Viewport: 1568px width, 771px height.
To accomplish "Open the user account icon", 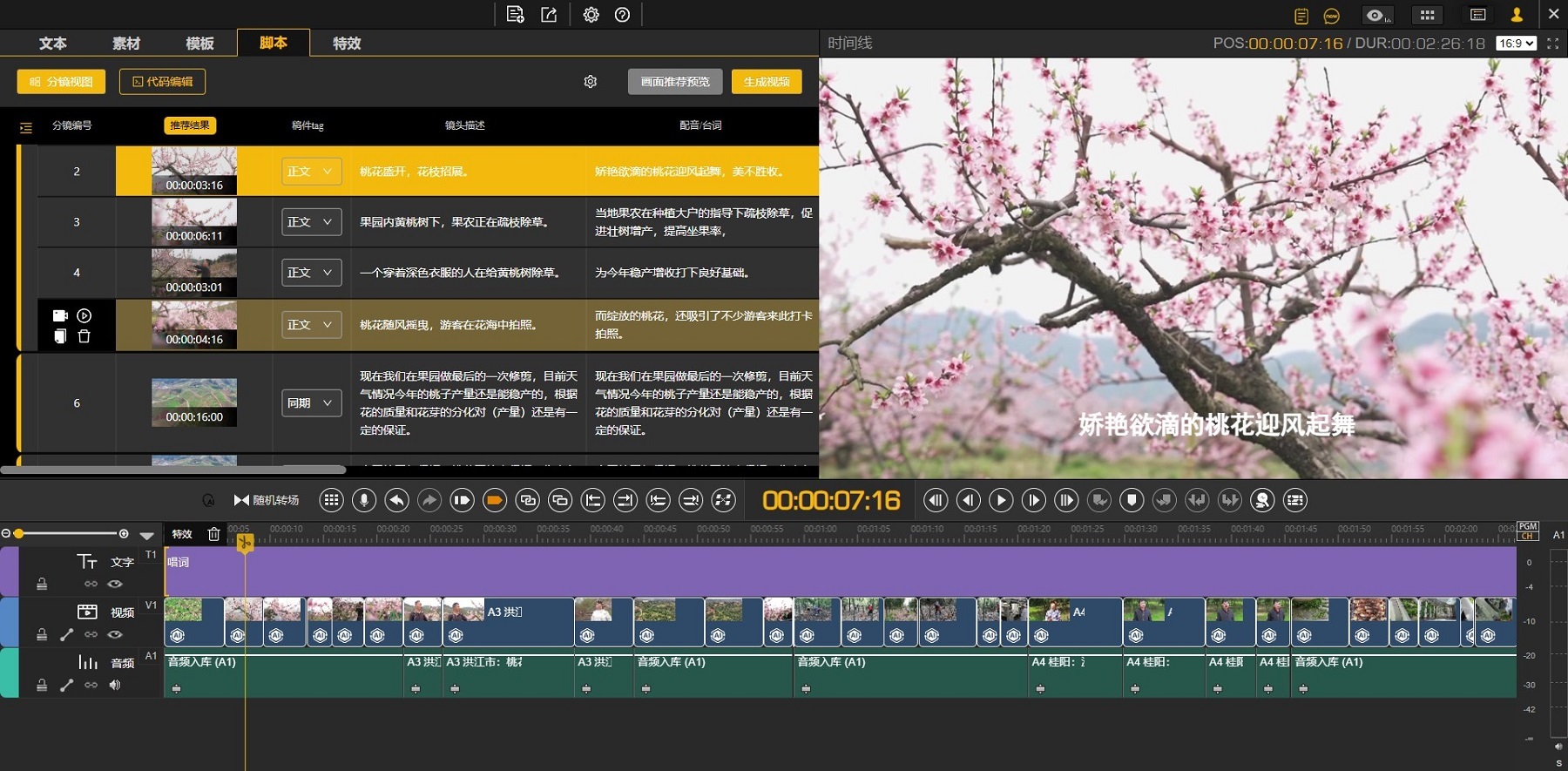I will click(1517, 15).
